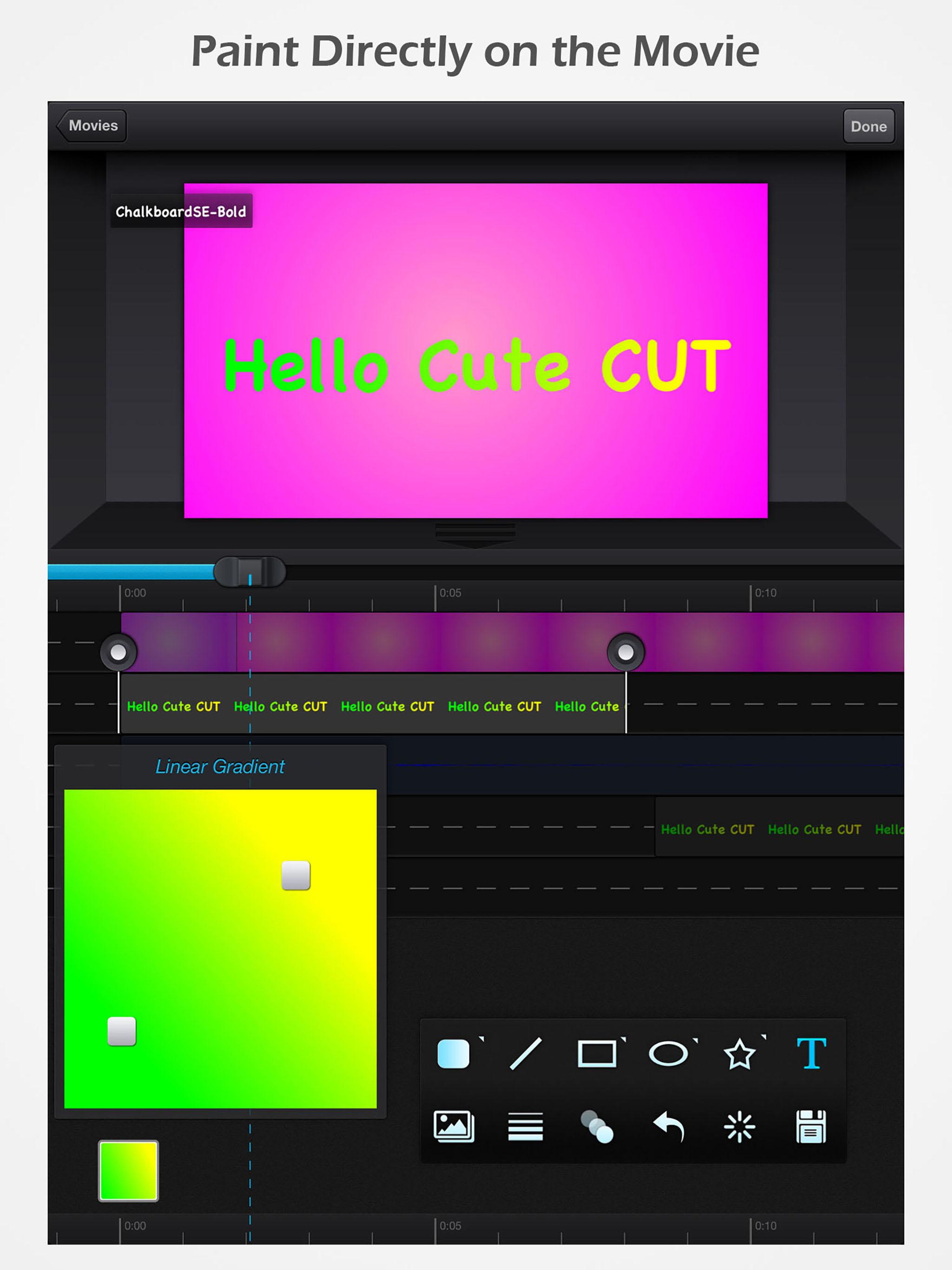Save the drawing with floppy disk icon
This screenshot has height=1270, width=952.
(812, 1126)
